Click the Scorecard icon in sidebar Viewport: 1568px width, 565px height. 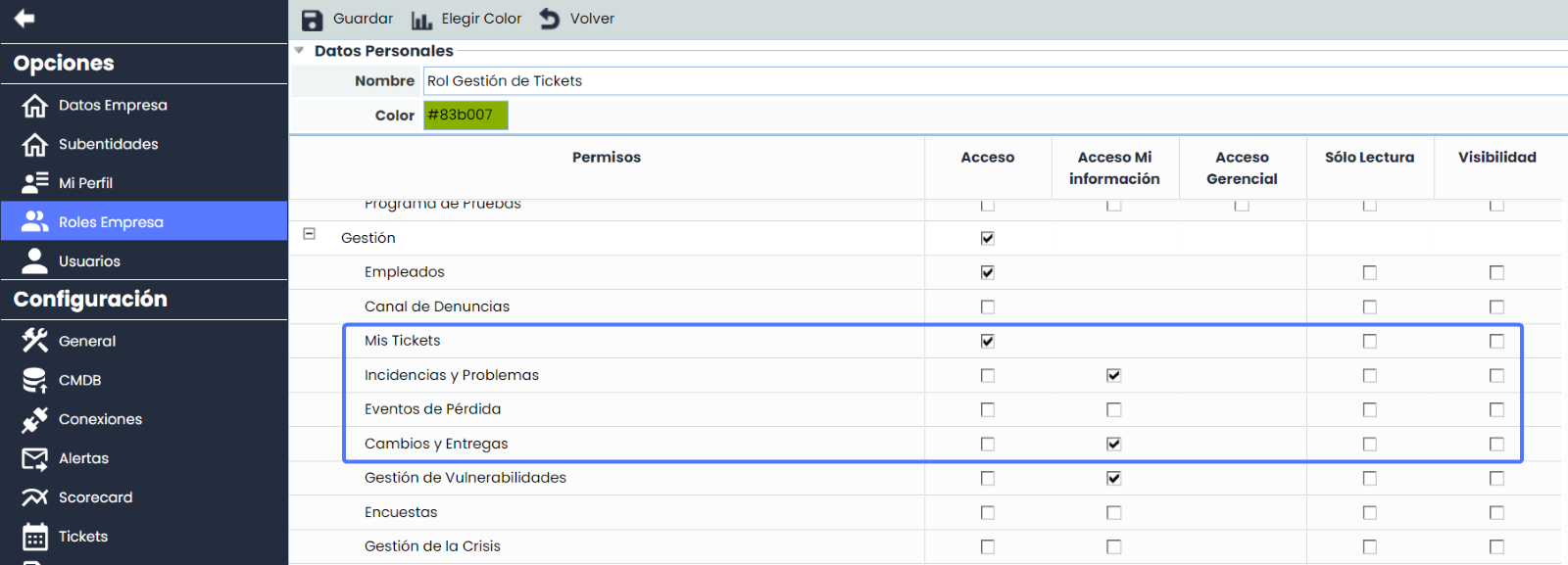[x=35, y=497]
